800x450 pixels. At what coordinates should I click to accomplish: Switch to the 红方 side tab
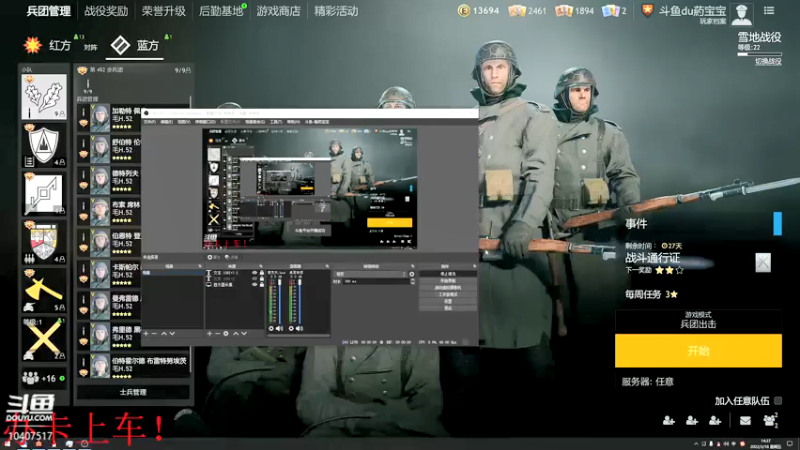click(47, 45)
